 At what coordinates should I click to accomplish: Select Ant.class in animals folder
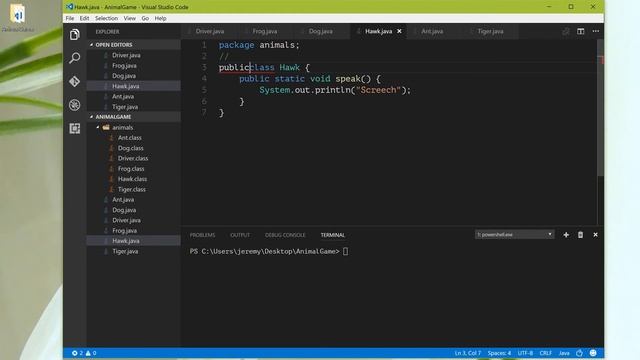click(133, 138)
